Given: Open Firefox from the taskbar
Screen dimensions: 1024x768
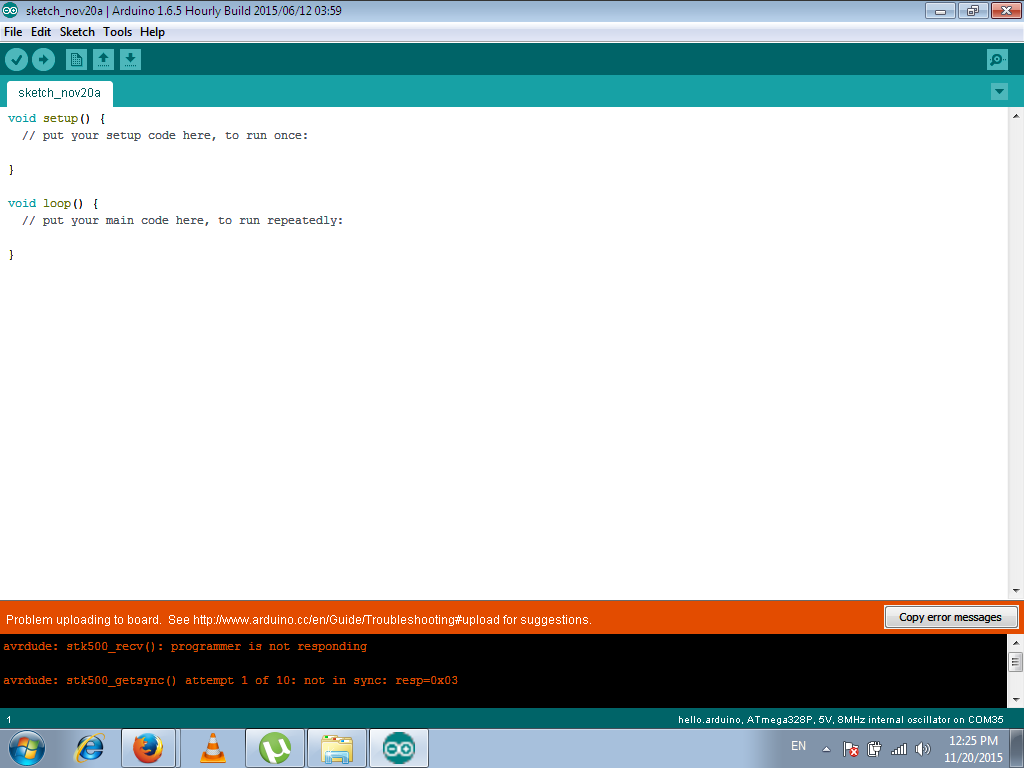Looking at the screenshot, I should click(x=148, y=748).
